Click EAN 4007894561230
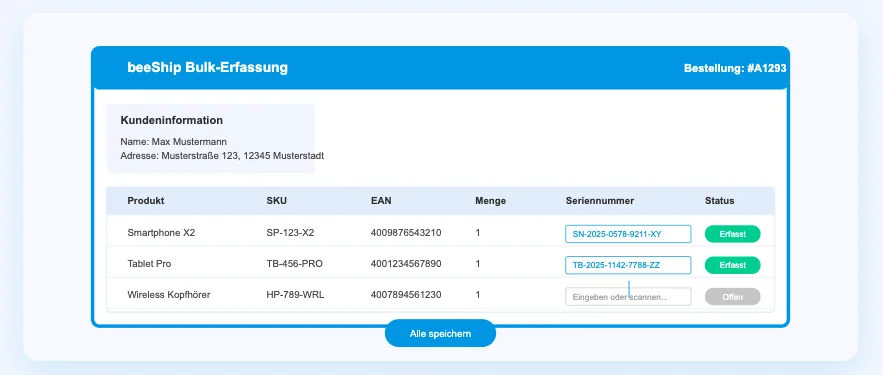Viewport: 883px width, 375px height. coord(406,294)
